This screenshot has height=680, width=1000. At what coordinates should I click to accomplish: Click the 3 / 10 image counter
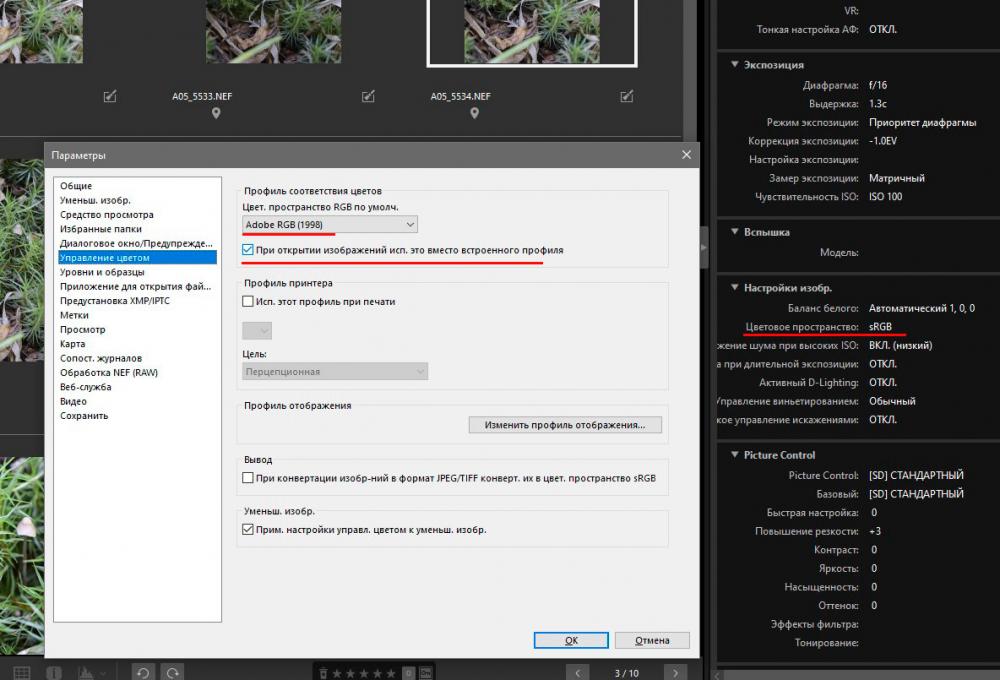tap(626, 673)
